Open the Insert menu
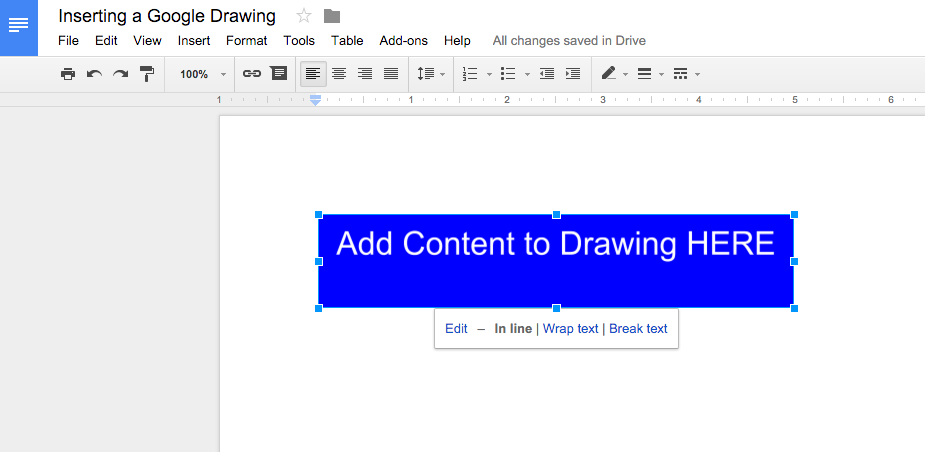 click(194, 41)
